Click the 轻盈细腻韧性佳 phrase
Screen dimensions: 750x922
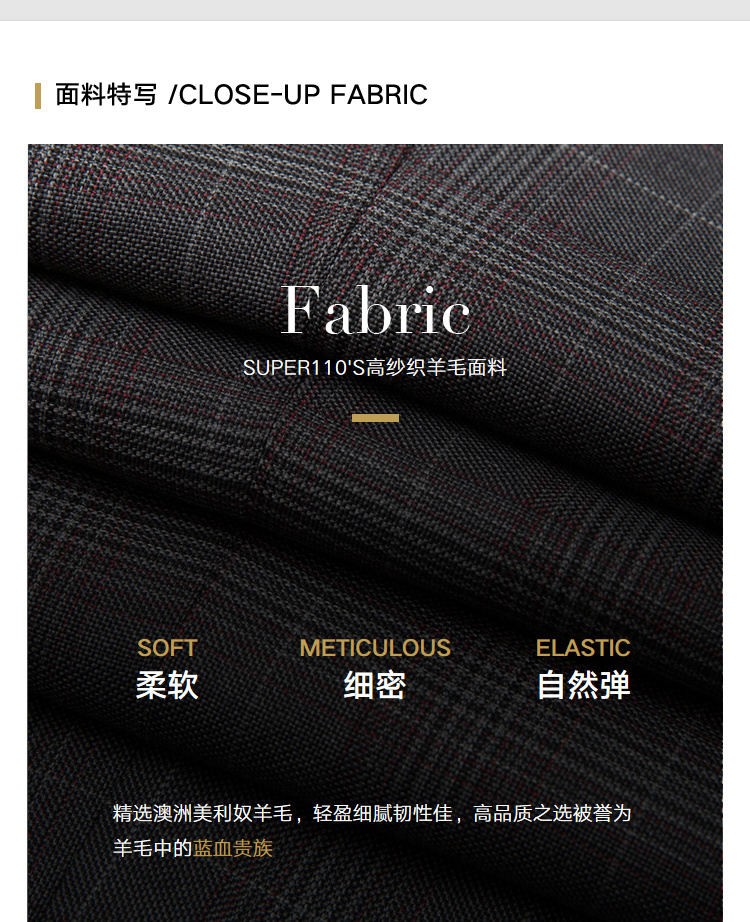pyautogui.click(x=383, y=813)
